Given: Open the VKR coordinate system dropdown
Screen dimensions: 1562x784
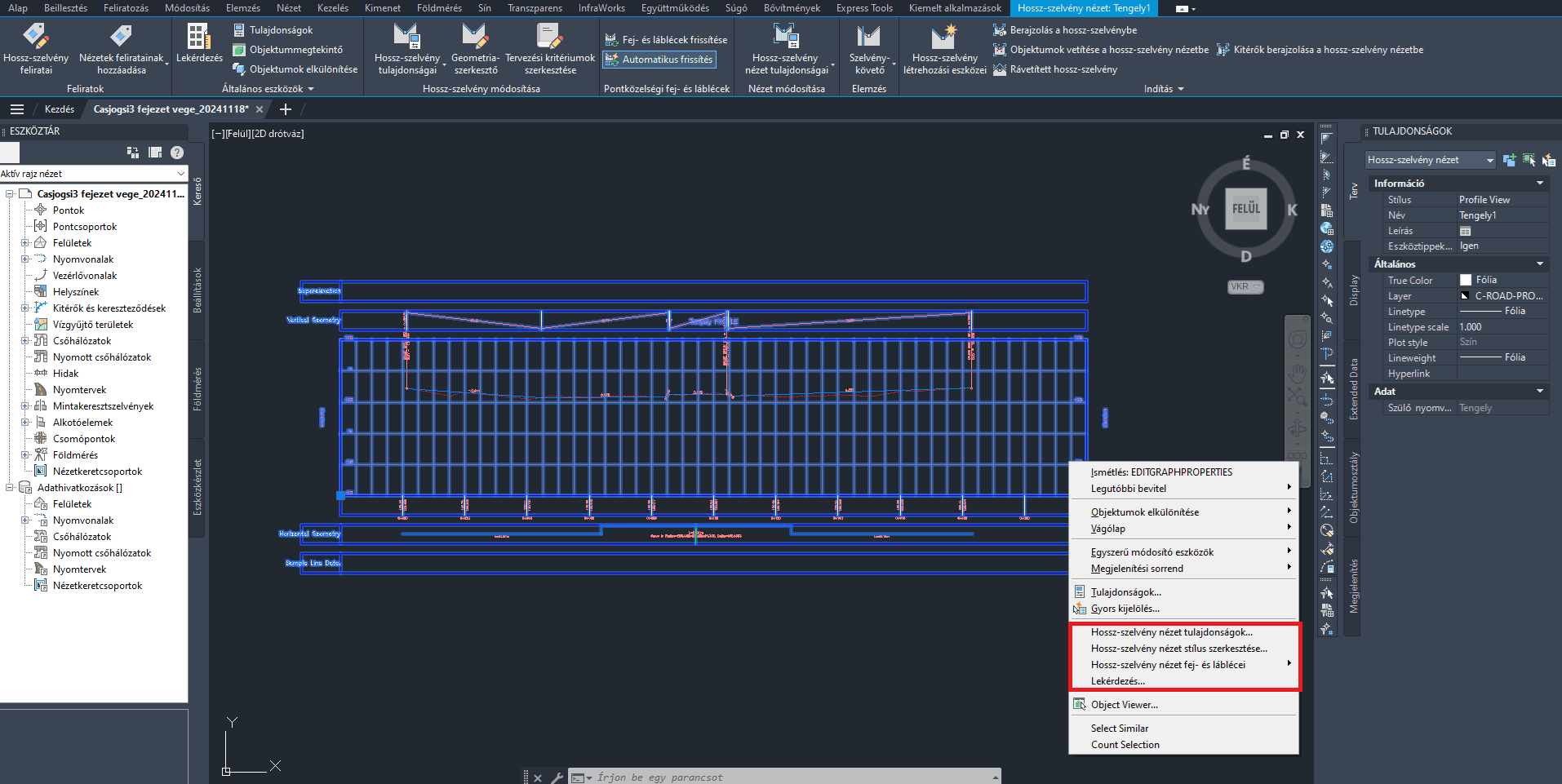Looking at the screenshot, I should tap(1245, 287).
